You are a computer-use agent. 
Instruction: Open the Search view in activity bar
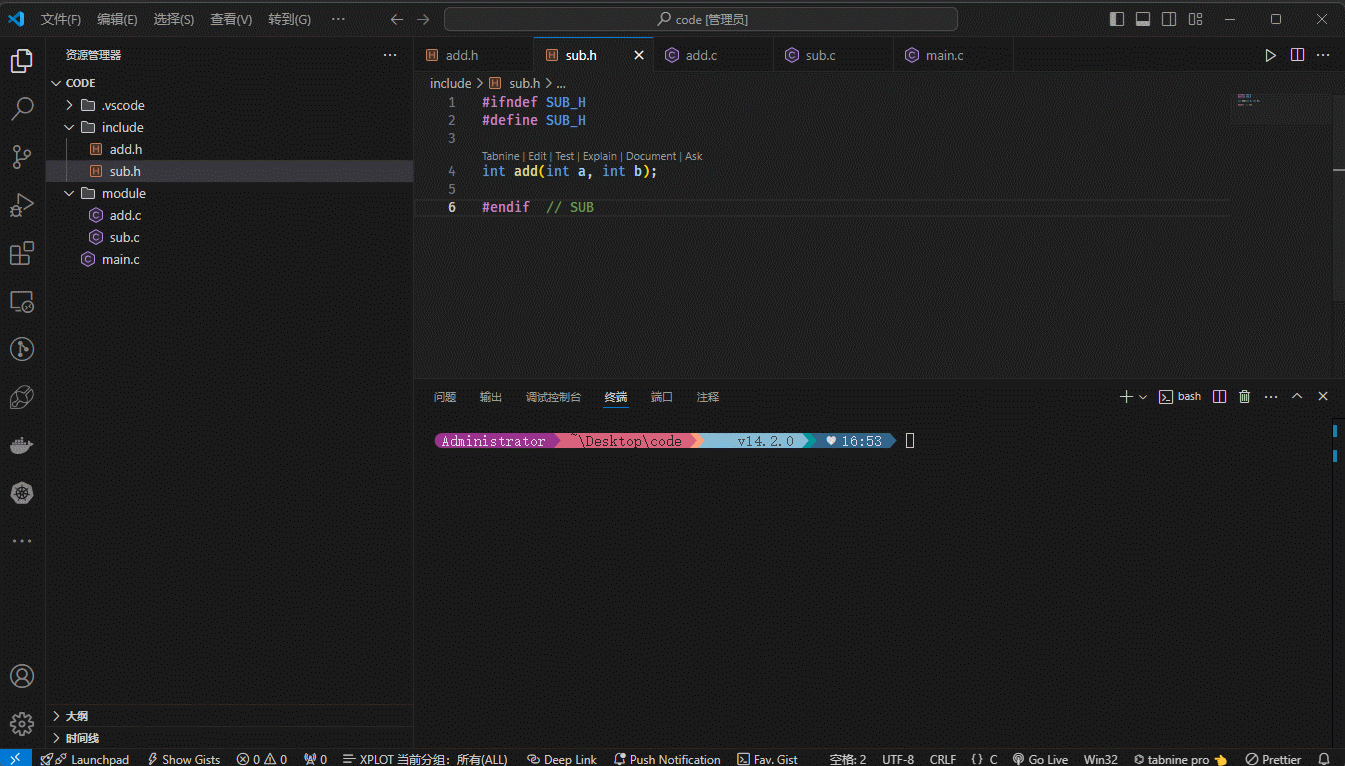click(22, 109)
